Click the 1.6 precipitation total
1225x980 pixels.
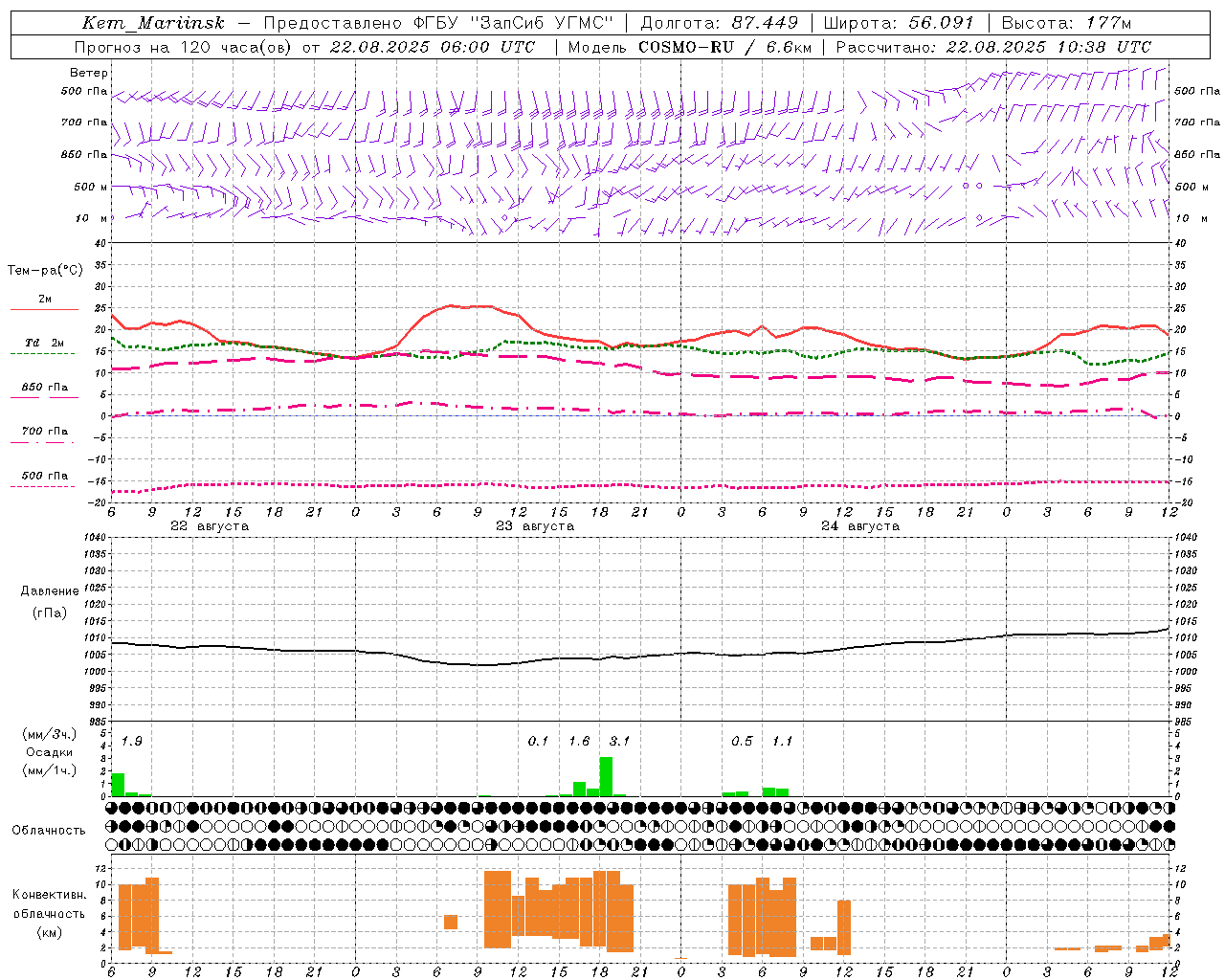coord(579,741)
